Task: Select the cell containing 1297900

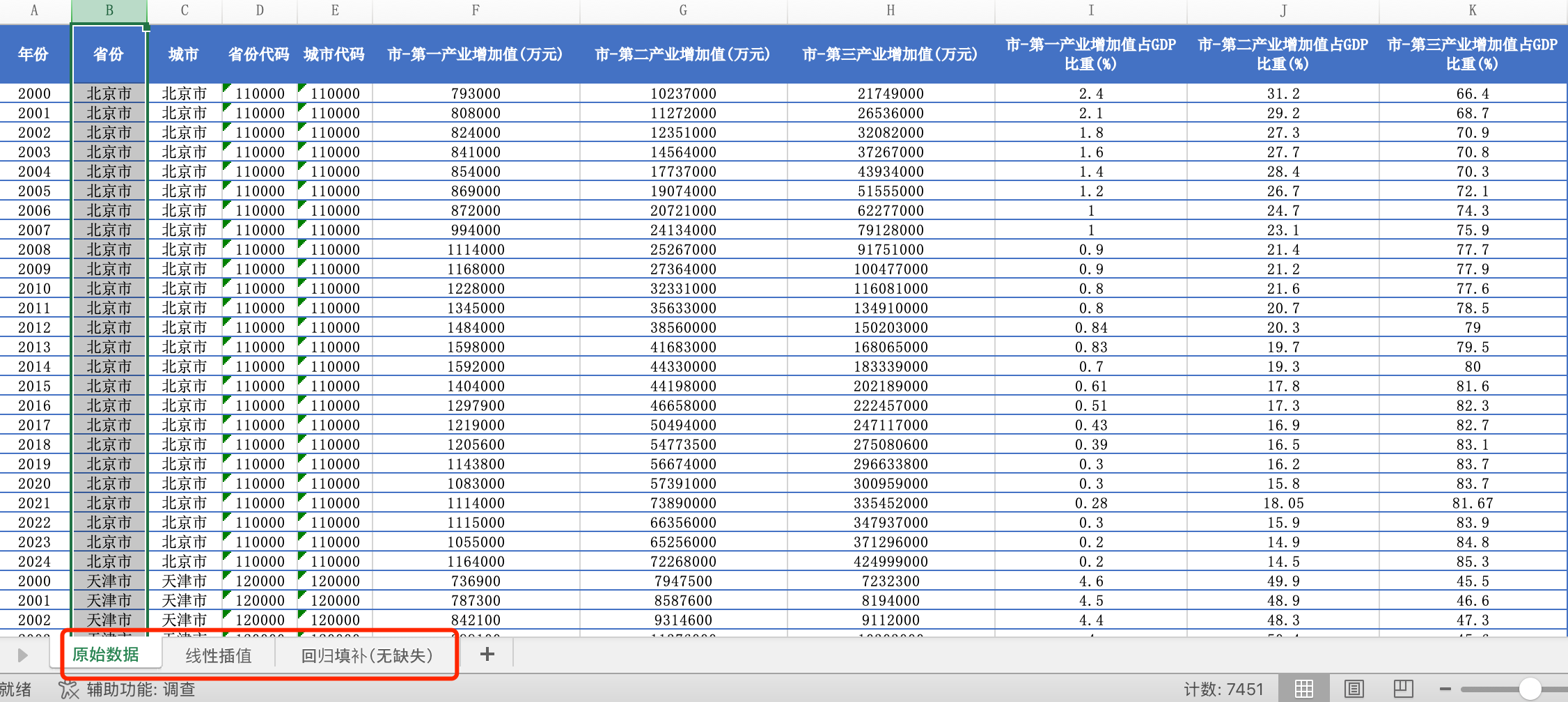Action: 476,405
